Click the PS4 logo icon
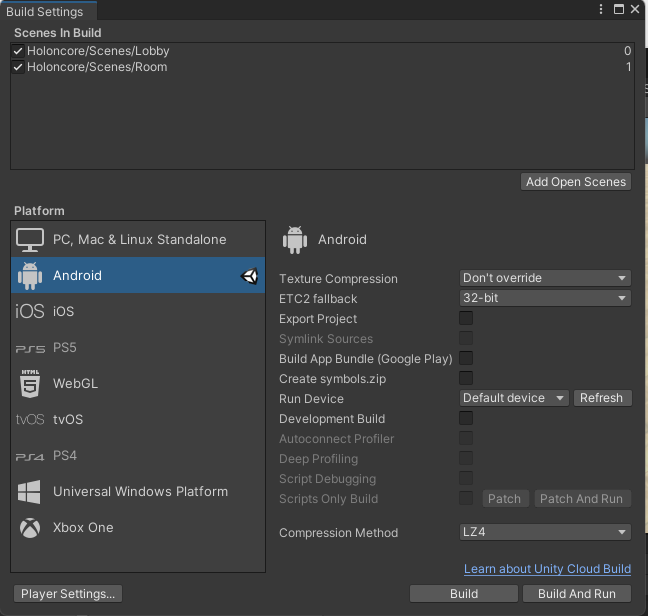648x616 pixels. coord(30,457)
